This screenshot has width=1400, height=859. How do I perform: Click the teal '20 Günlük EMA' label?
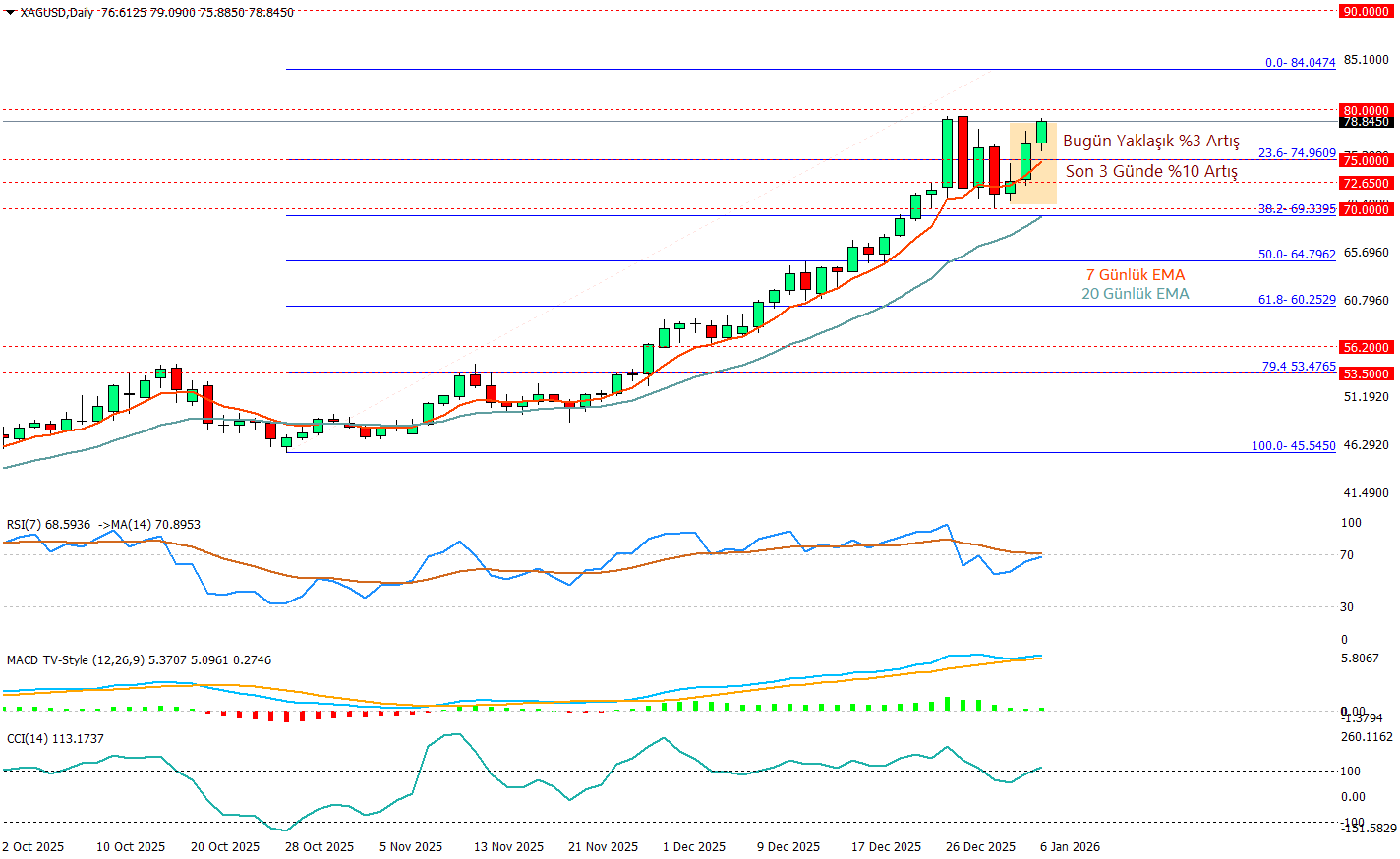[1135, 294]
